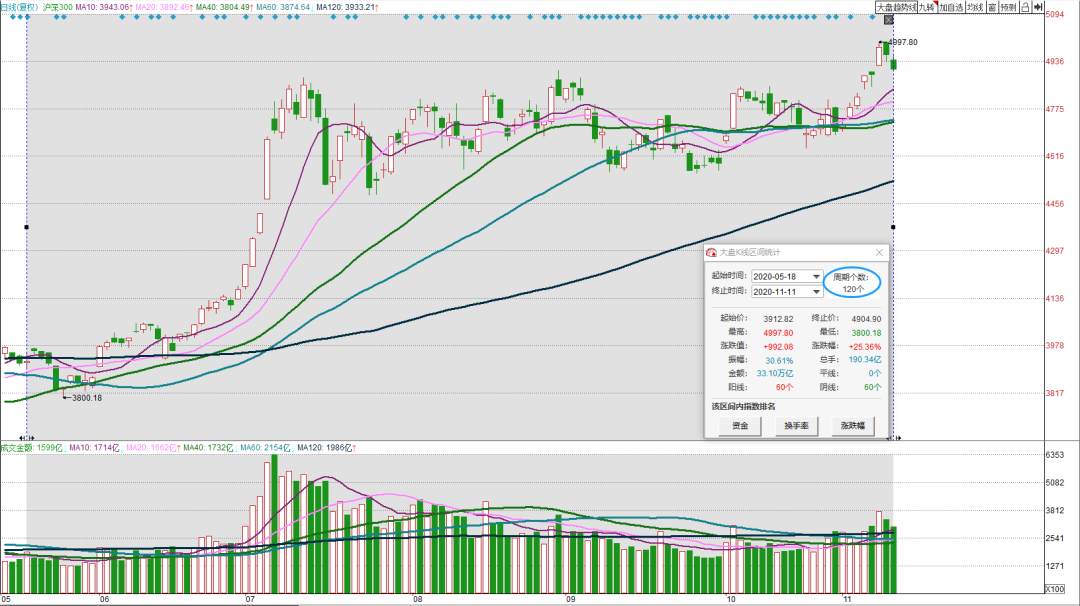Click the MA40: 3804.49 indicator label

[x=224, y=7]
